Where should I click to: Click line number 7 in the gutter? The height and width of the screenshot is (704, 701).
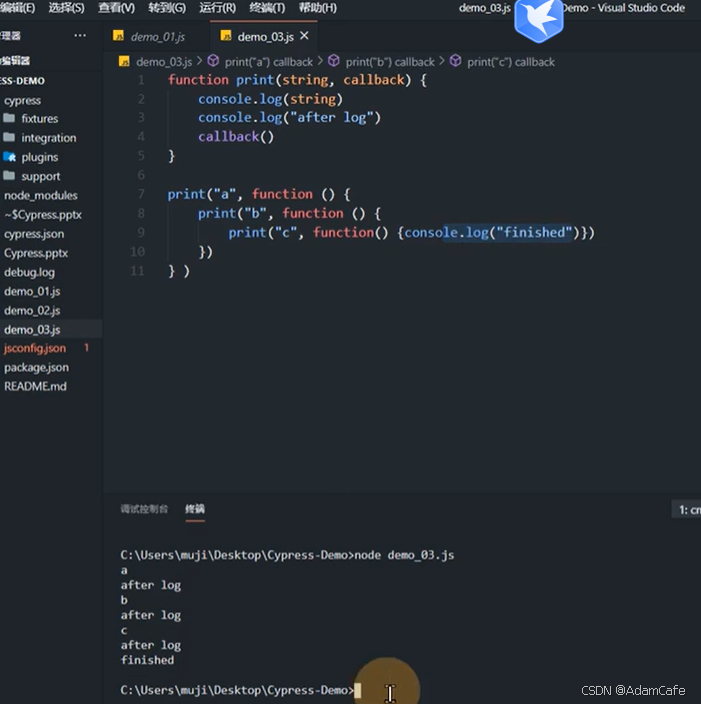[141, 194]
